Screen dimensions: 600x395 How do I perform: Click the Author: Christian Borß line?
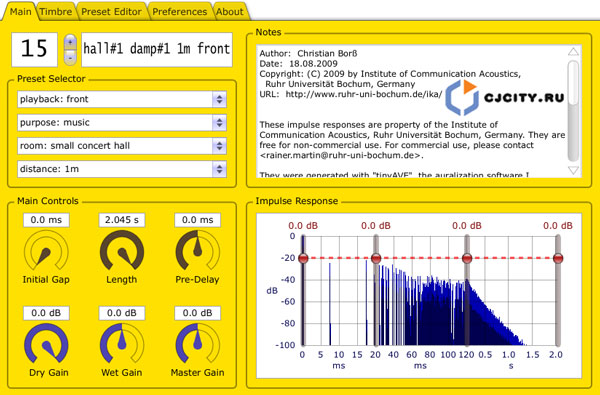point(308,54)
